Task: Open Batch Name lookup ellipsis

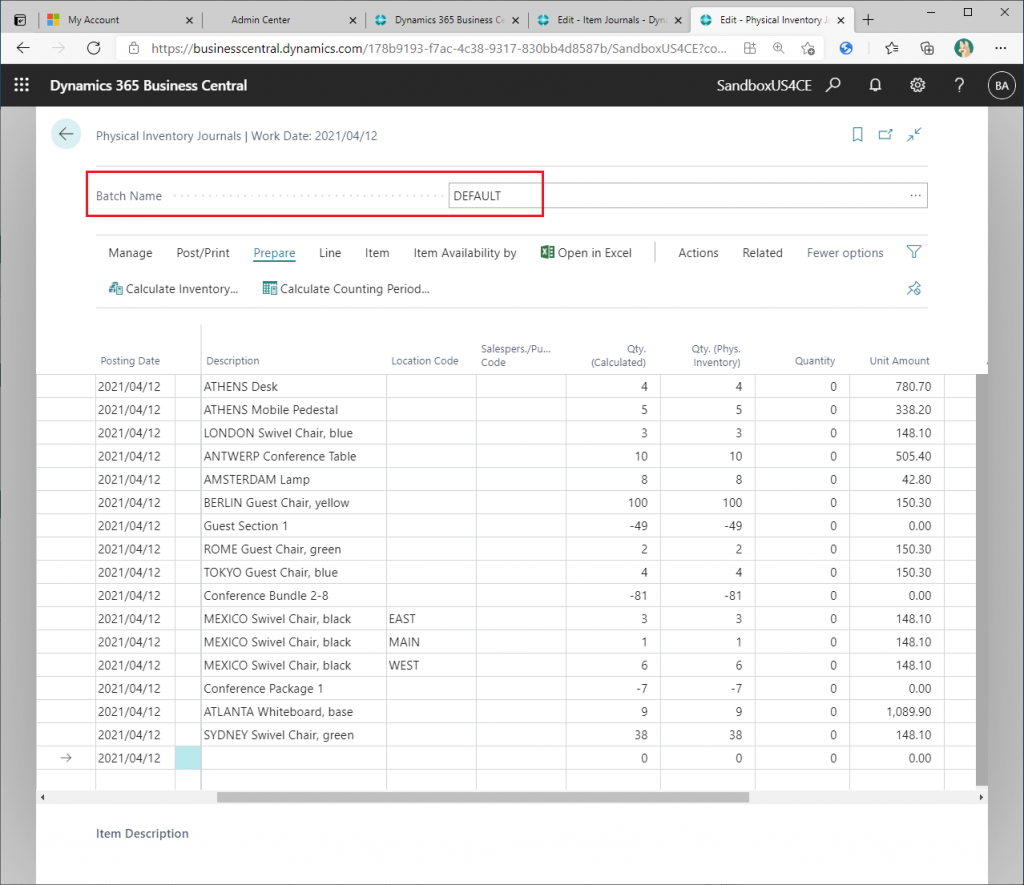Action: click(x=916, y=195)
